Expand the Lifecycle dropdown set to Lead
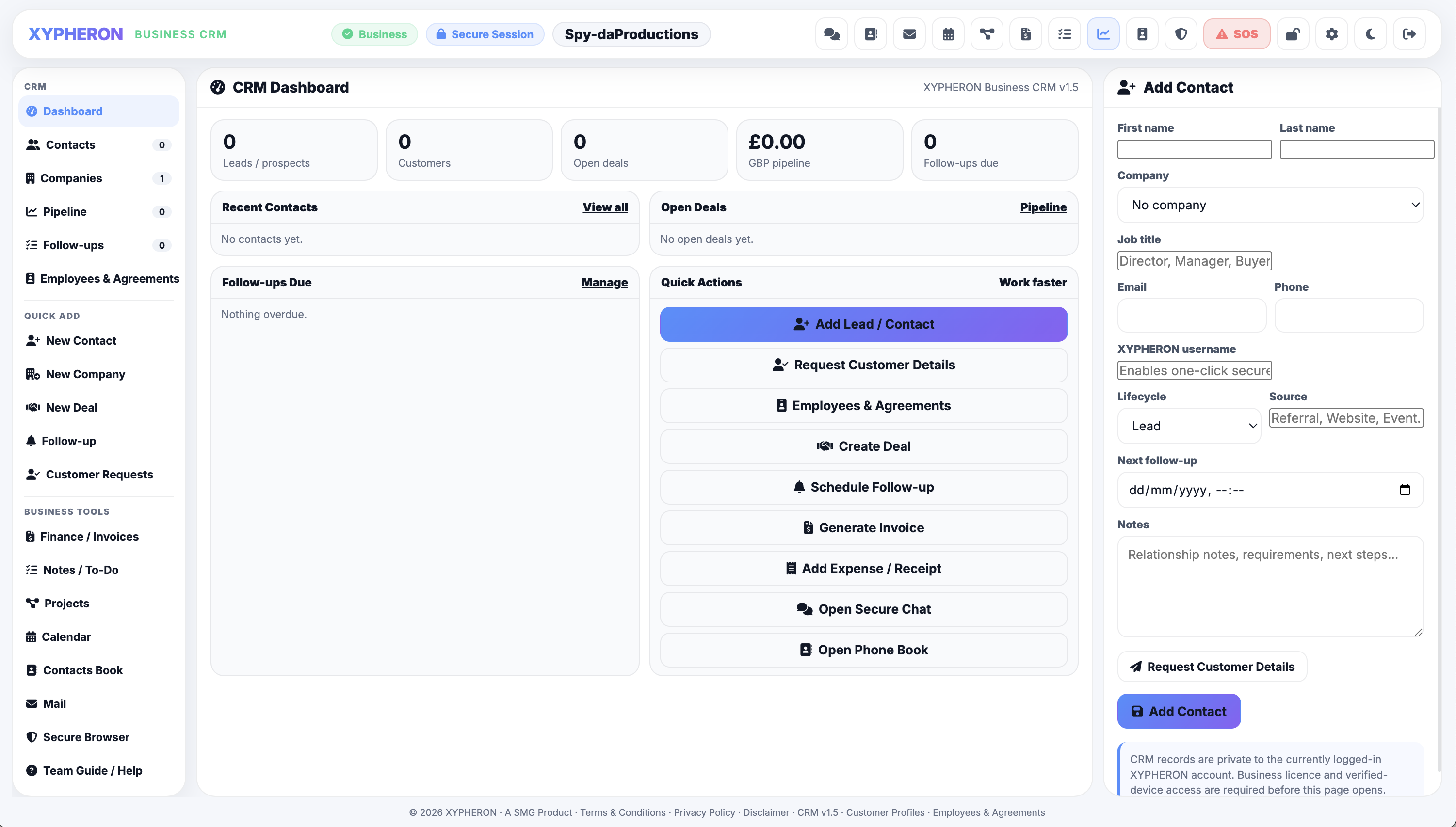Image resolution: width=1456 pixels, height=827 pixels. pyautogui.click(x=1189, y=426)
